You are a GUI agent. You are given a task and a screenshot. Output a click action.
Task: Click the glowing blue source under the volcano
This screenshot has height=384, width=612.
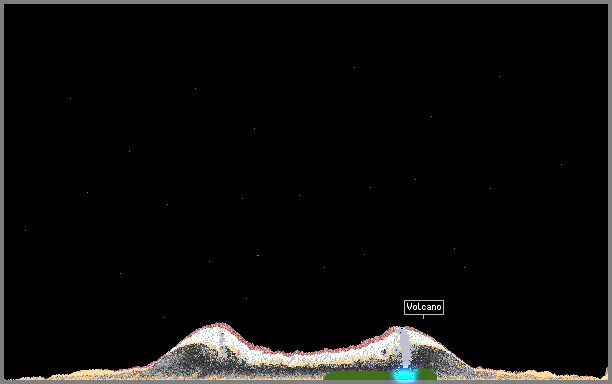click(404, 374)
